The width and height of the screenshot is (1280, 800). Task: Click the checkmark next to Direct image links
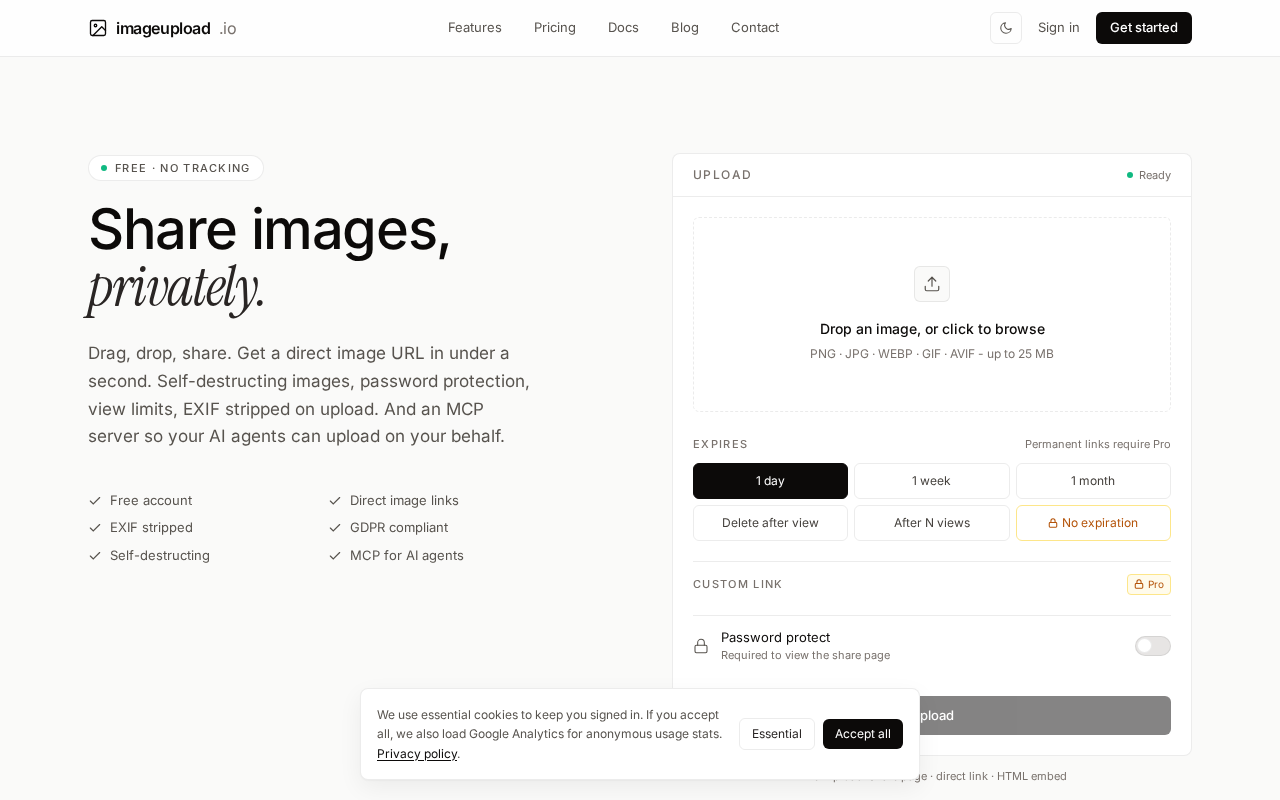tap(335, 500)
